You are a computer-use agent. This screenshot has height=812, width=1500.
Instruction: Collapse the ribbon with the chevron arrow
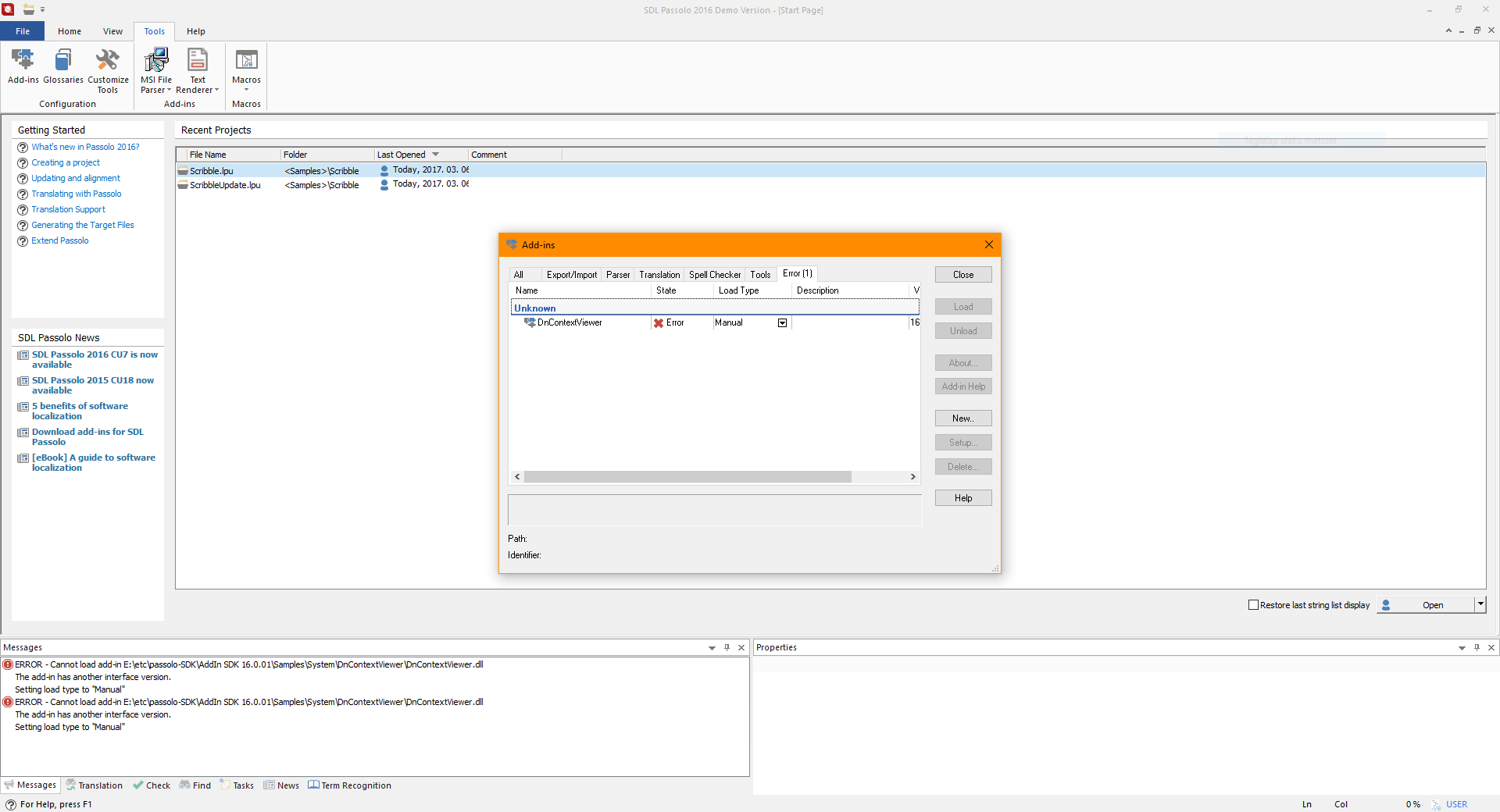point(1448,30)
